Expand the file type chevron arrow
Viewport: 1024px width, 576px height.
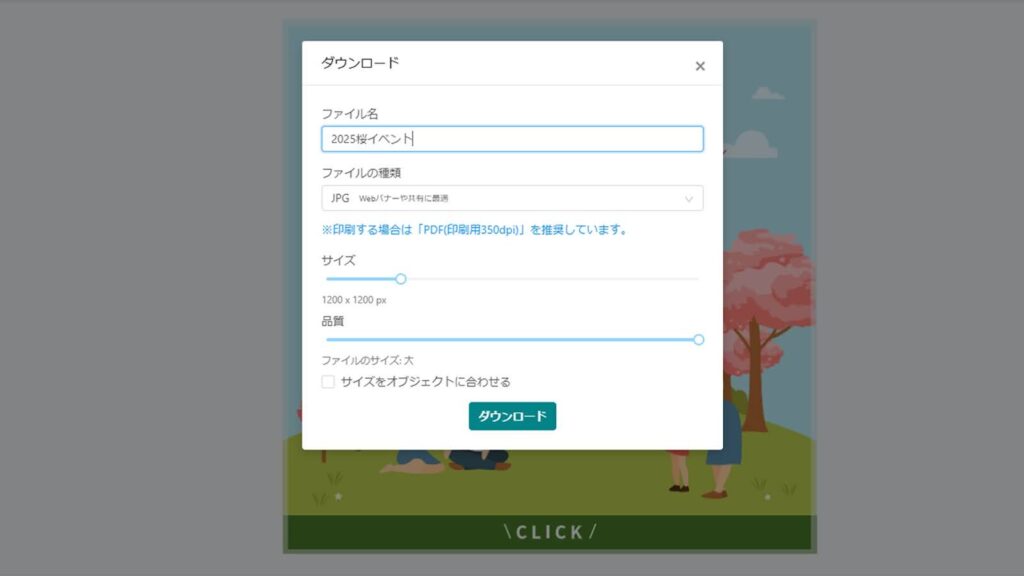(x=689, y=199)
